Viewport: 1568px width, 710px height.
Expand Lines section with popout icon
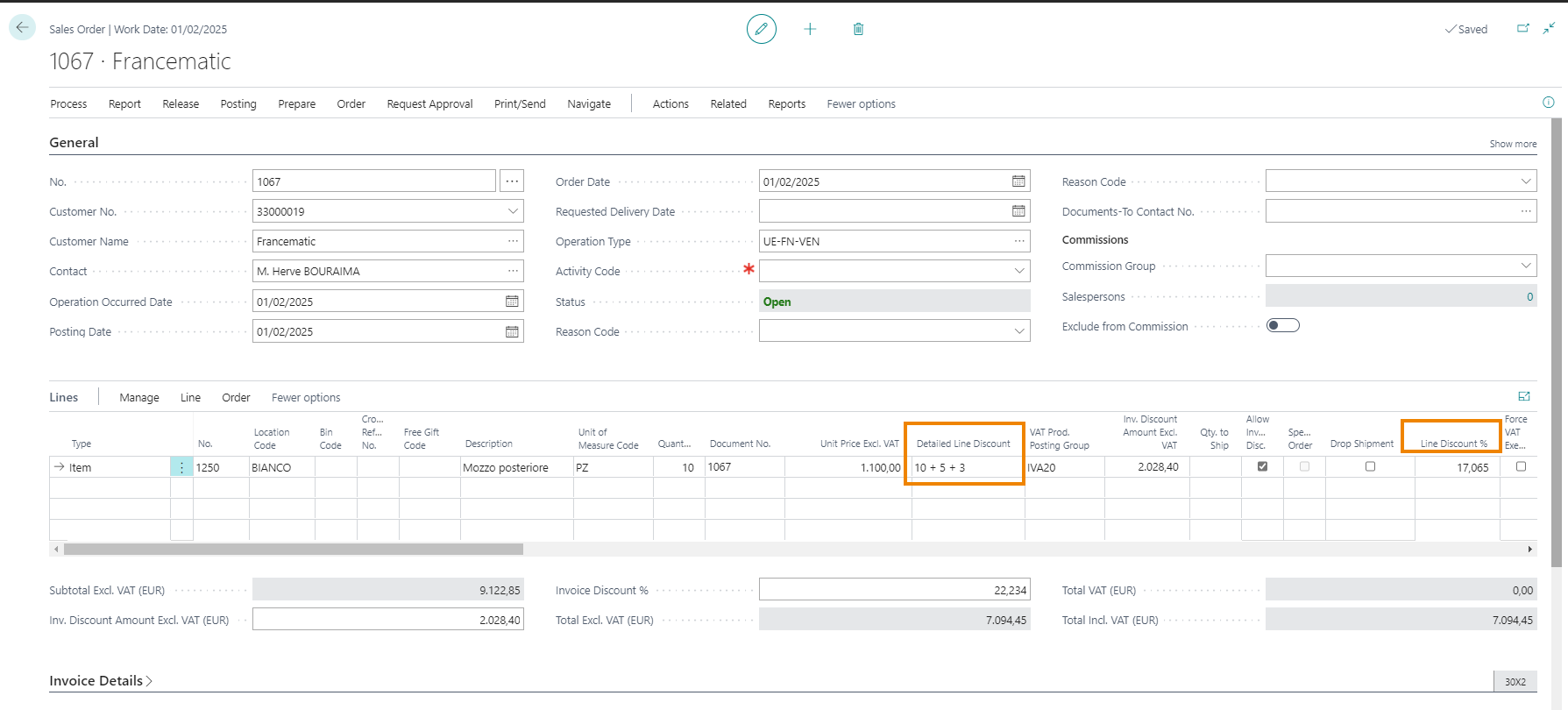(1524, 396)
